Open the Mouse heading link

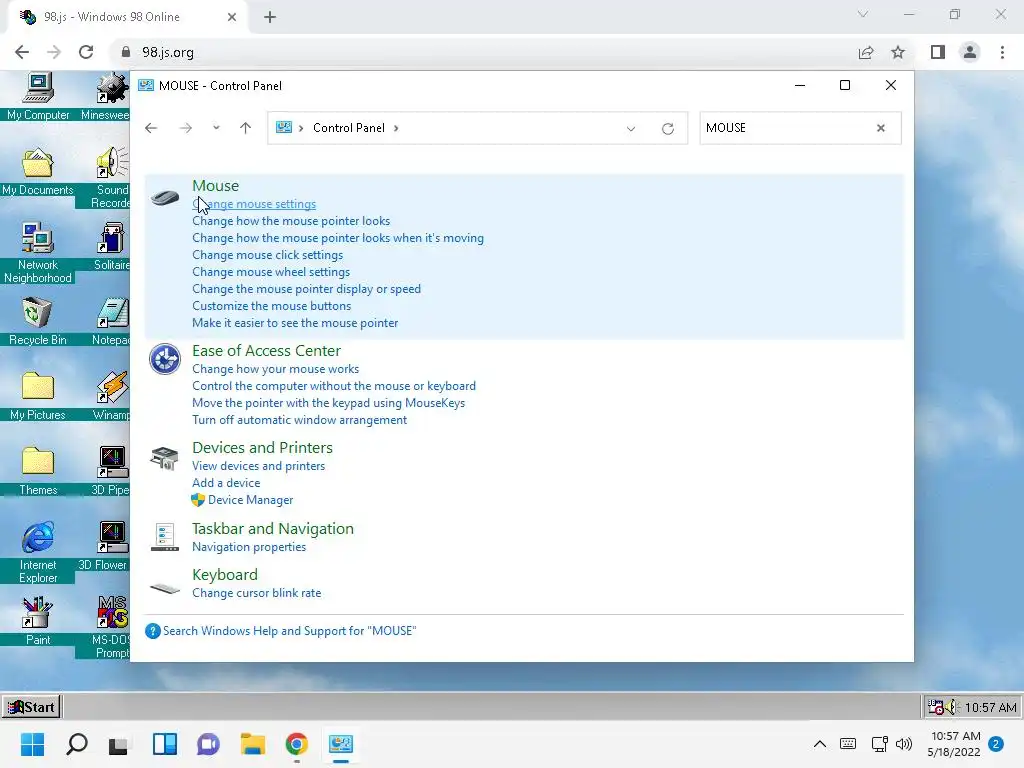pos(216,185)
